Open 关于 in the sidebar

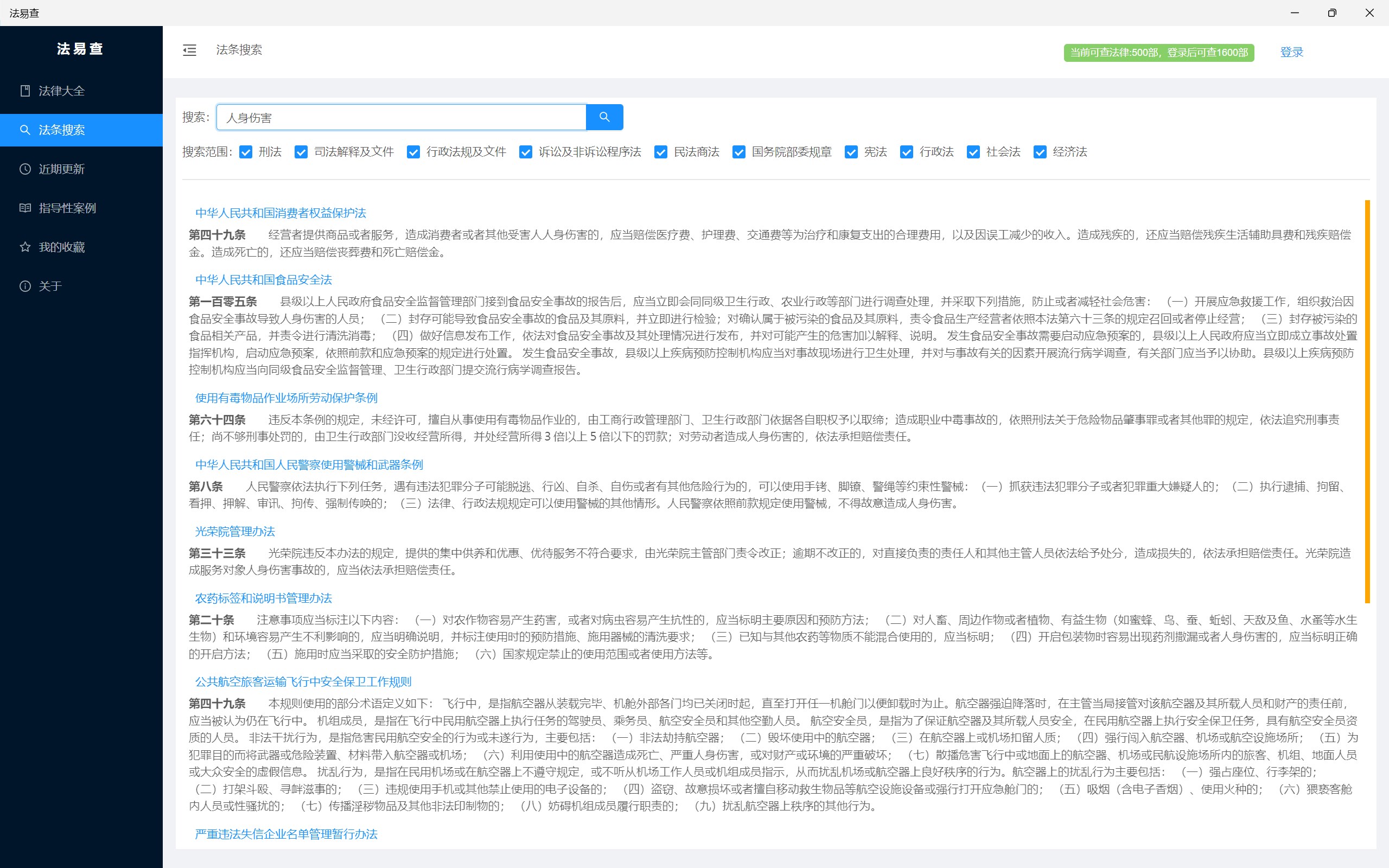(50, 286)
